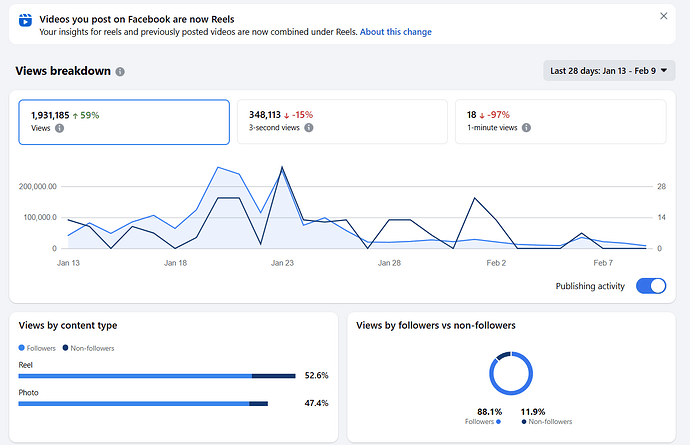
Task: Dismiss the Reels notification banner
Action: click(x=664, y=16)
